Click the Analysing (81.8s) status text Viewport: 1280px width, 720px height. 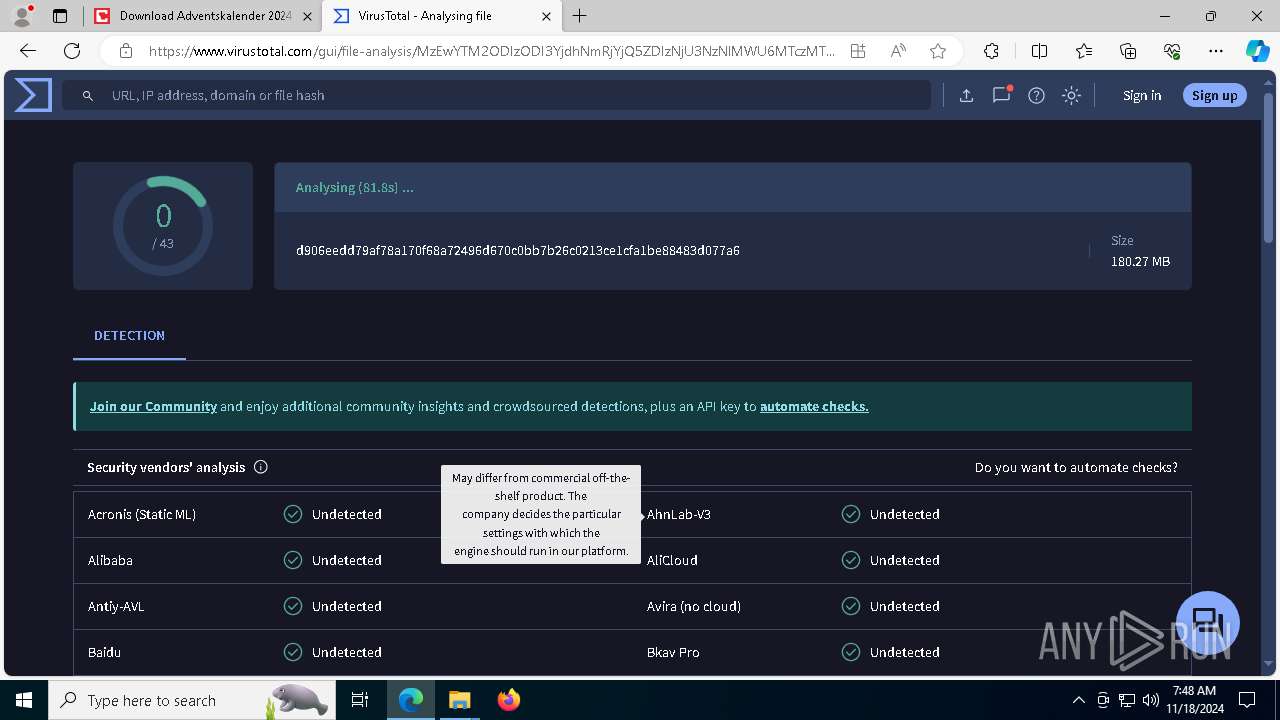[355, 188]
